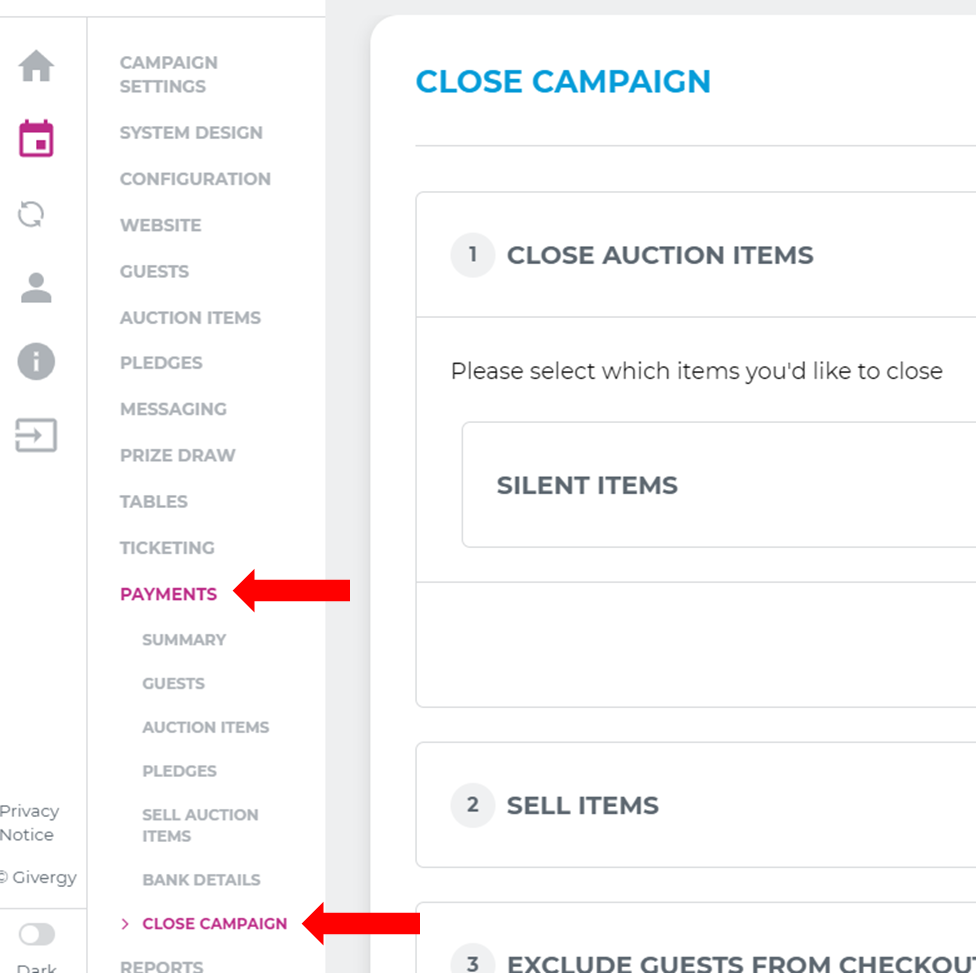This screenshot has width=976, height=973.
Task: Open the Campaigns calendar icon
Action: pos(36,139)
